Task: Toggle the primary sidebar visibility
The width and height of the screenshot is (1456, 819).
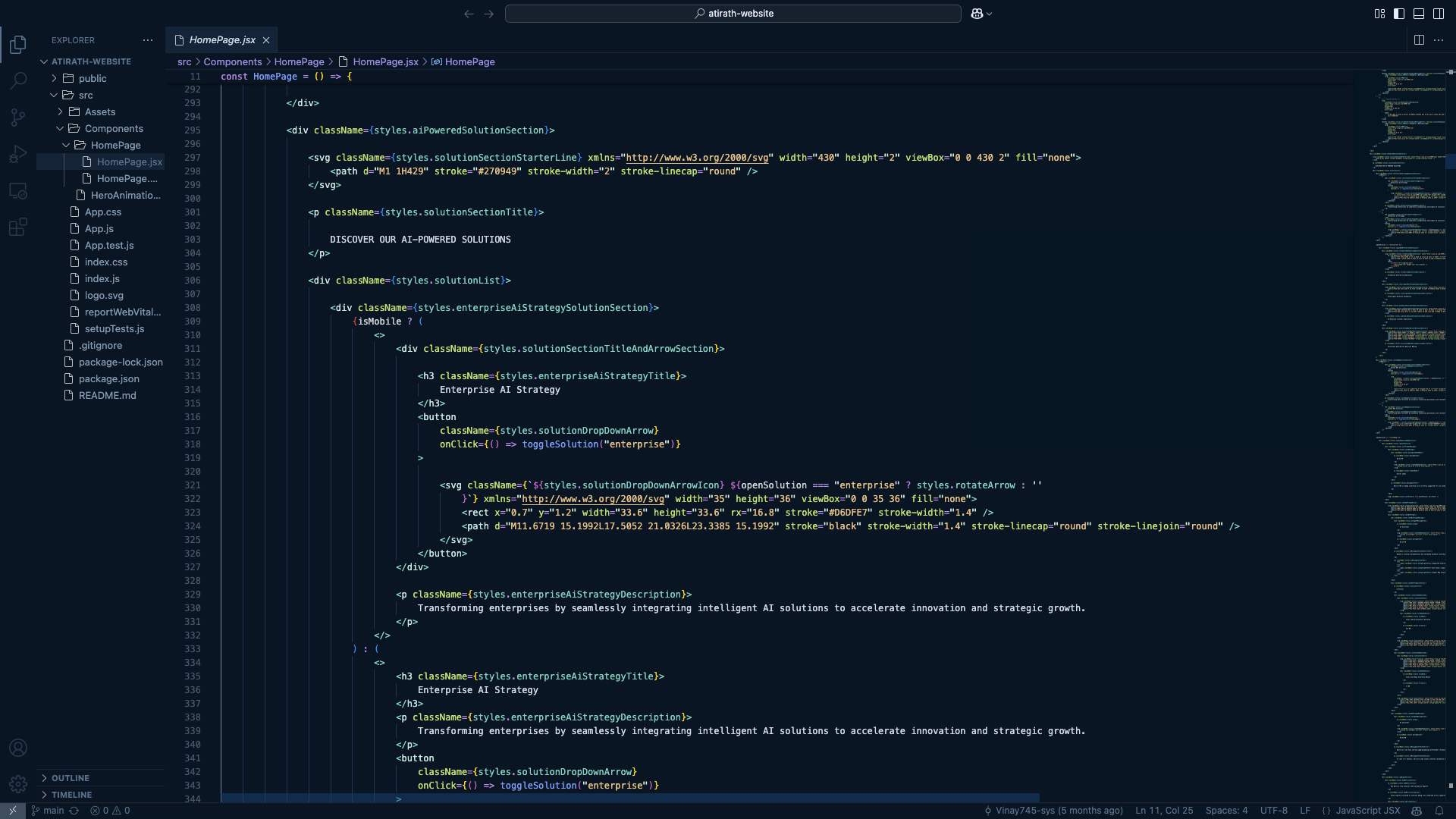Action: (x=1399, y=14)
